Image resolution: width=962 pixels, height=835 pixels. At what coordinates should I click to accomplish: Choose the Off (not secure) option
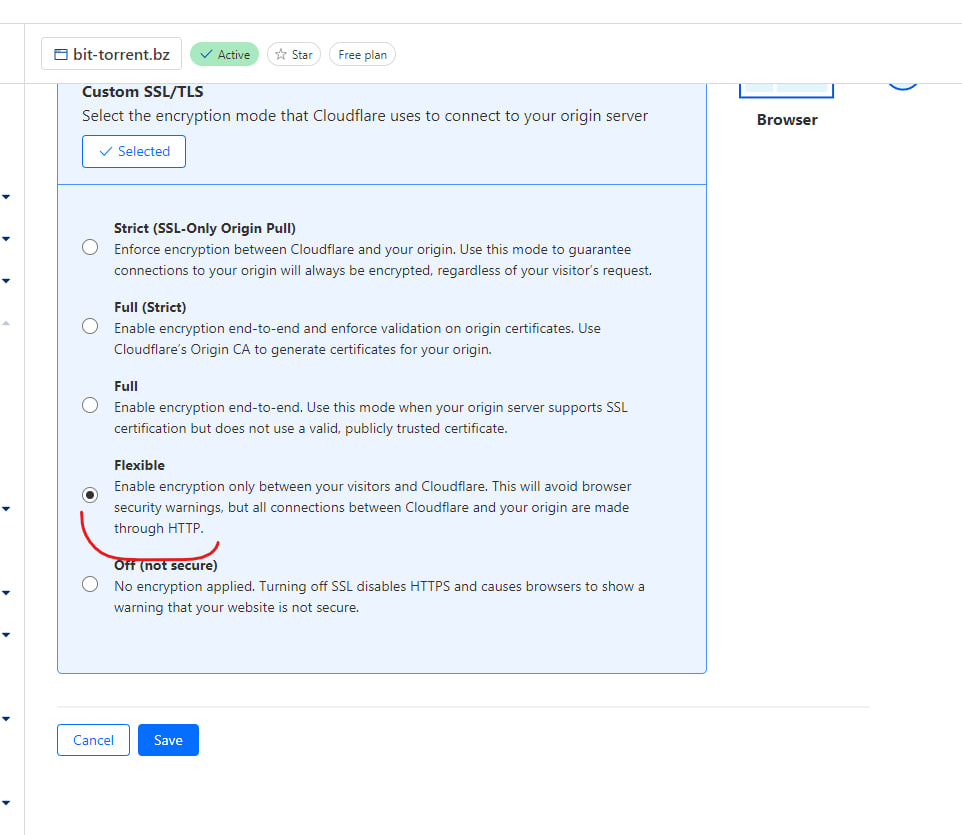coord(90,584)
